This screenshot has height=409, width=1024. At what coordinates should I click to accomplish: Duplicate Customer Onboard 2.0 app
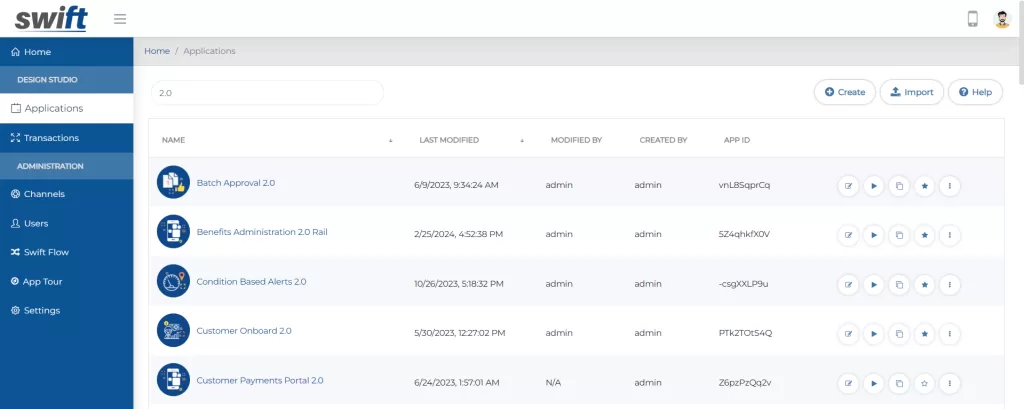coord(899,334)
